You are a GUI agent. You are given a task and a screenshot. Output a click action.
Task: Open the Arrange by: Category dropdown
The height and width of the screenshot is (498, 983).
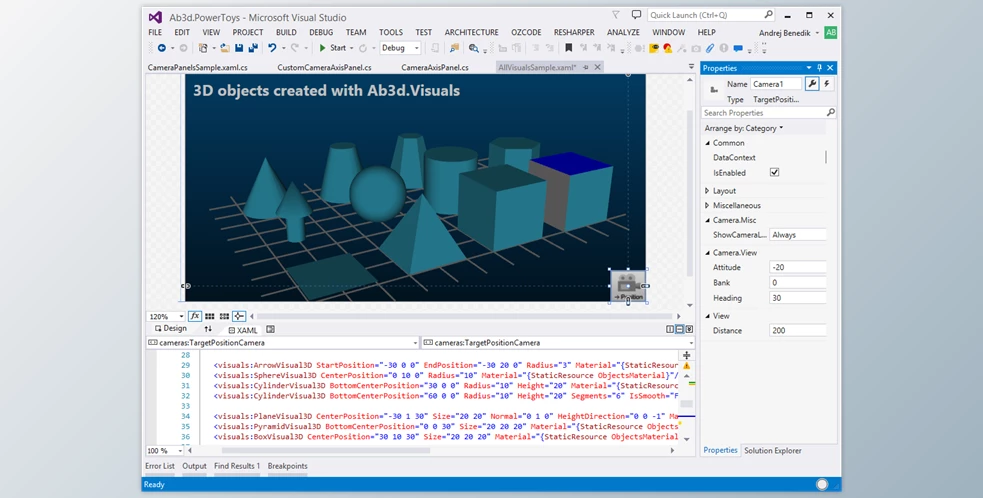coord(744,128)
